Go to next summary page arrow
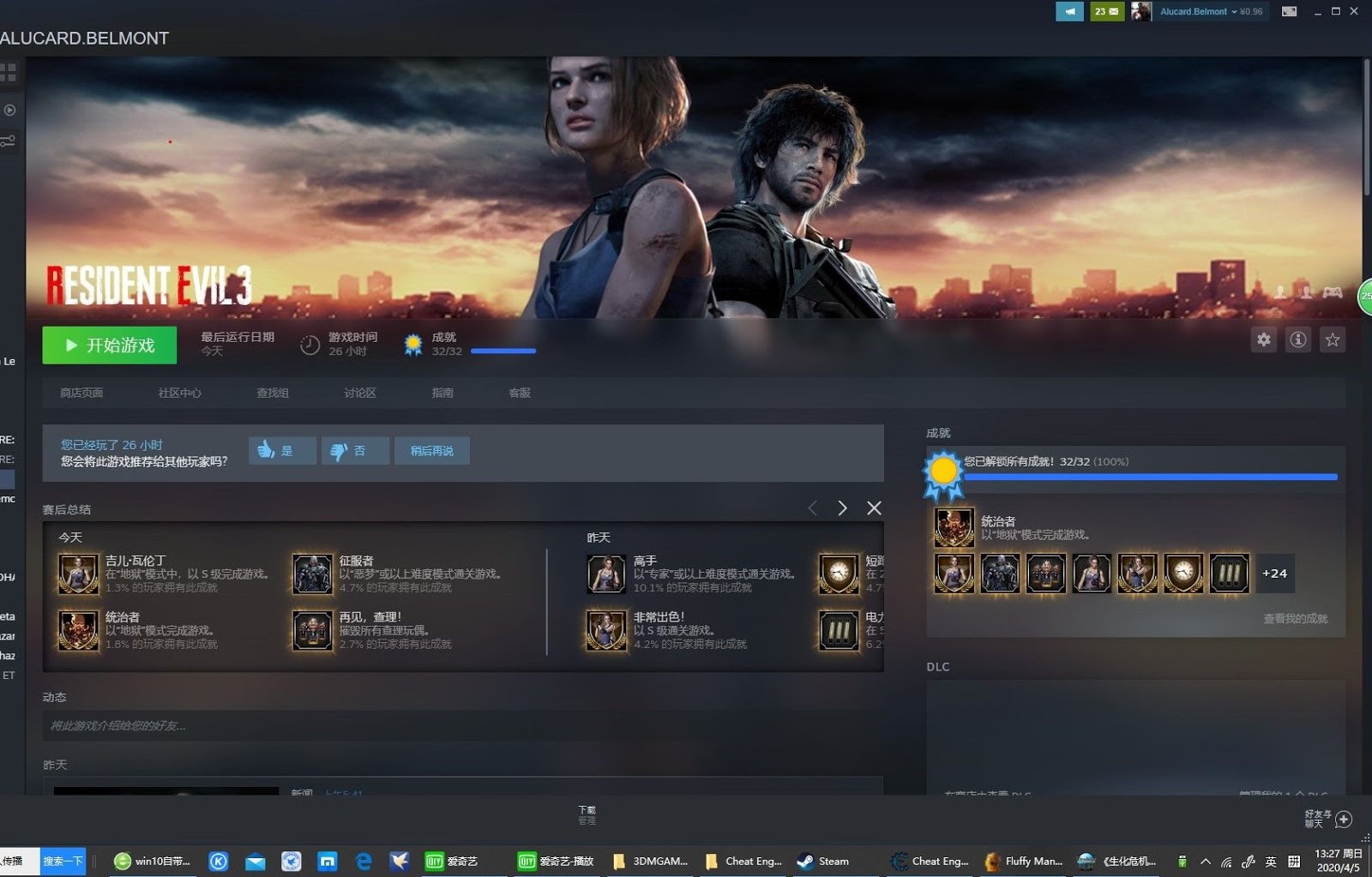 pos(842,508)
